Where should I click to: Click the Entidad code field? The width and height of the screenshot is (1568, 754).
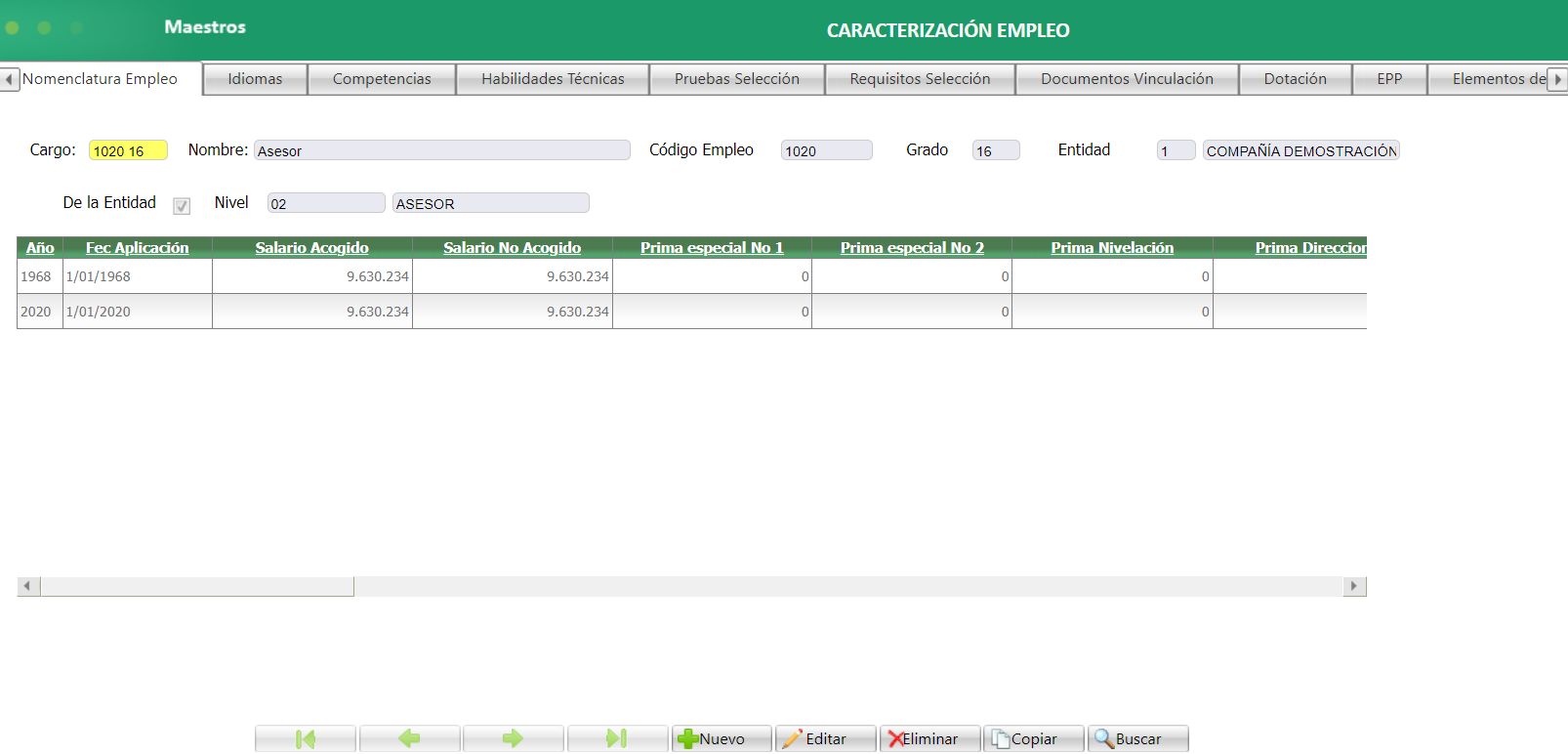pos(1176,150)
